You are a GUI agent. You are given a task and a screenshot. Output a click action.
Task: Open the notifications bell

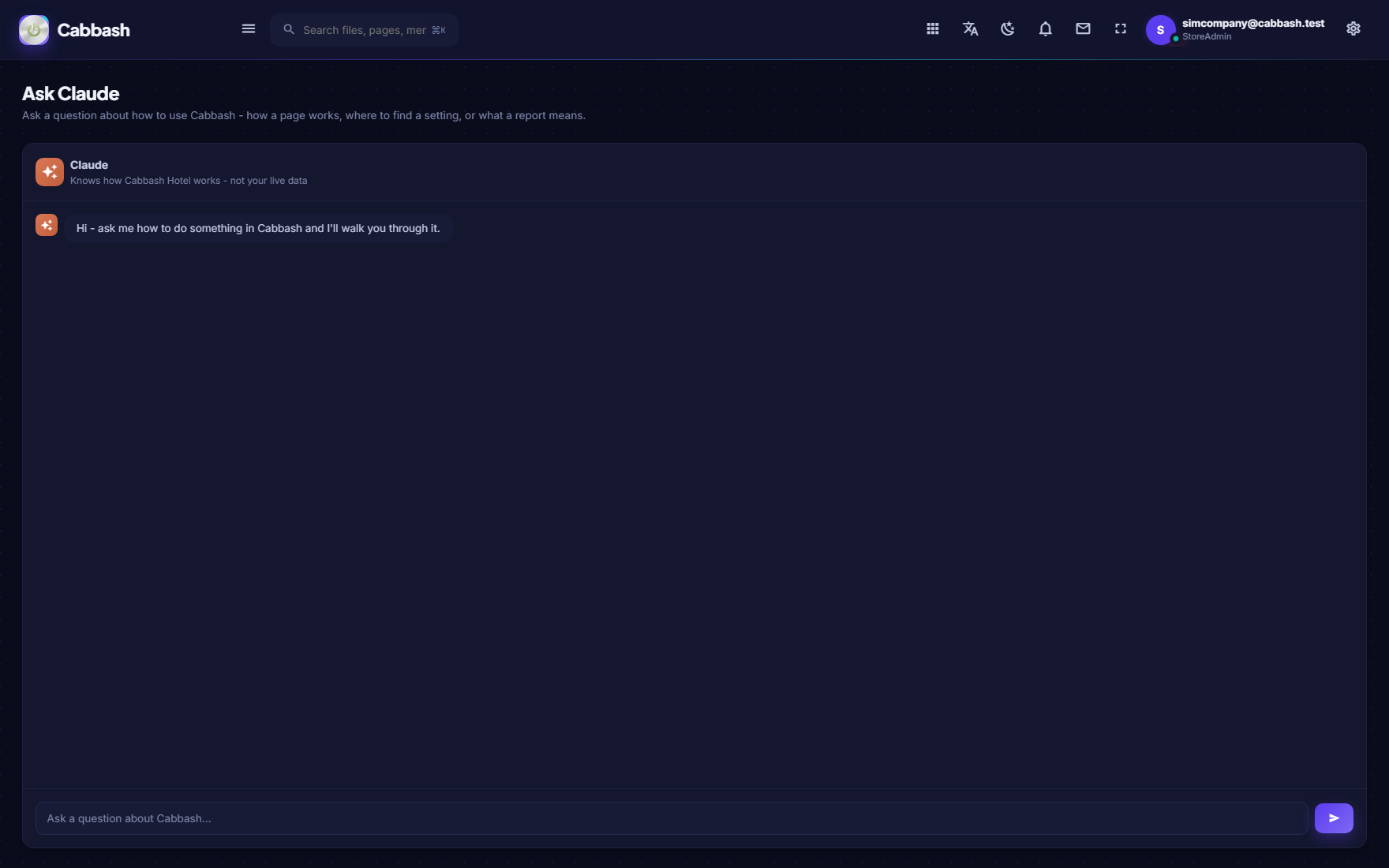click(1046, 29)
